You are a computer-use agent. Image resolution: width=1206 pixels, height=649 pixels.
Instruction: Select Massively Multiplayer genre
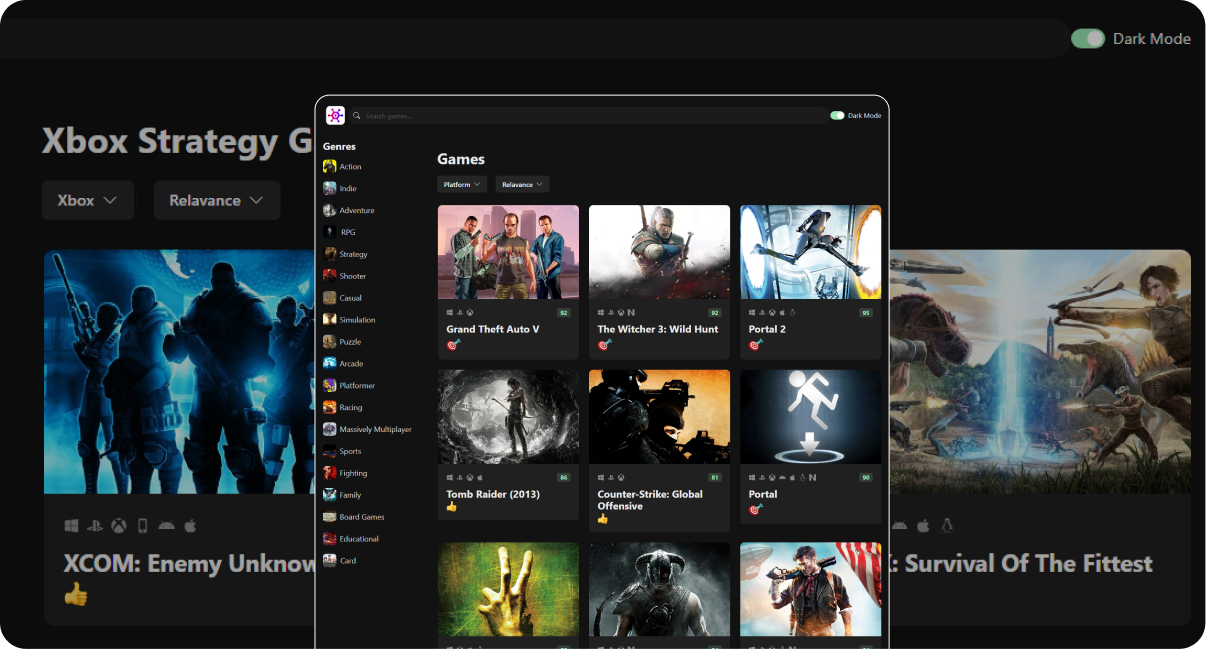click(x=375, y=429)
